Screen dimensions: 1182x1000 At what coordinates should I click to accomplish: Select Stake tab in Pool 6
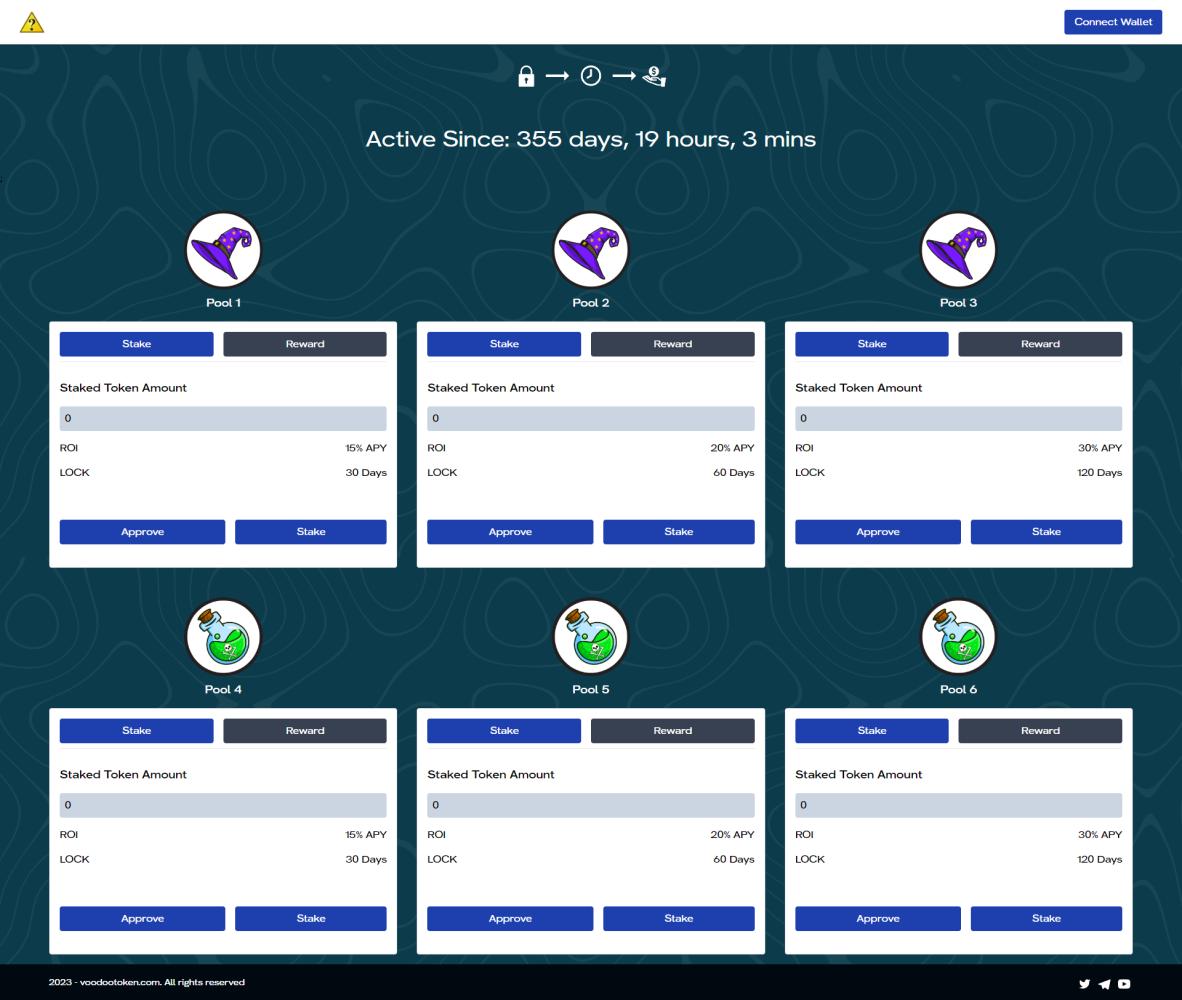[x=871, y=731]
